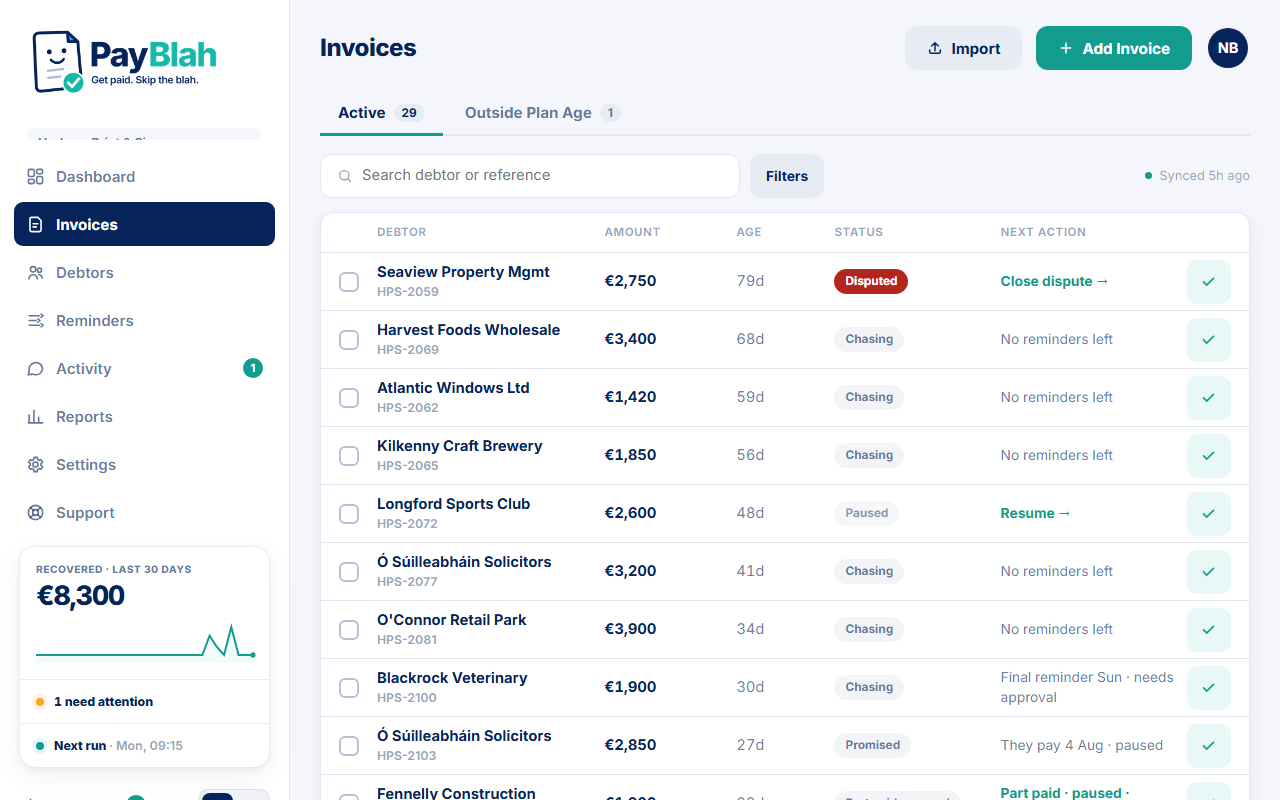Click checkmark button on the HPS-2077 row

1209,572
